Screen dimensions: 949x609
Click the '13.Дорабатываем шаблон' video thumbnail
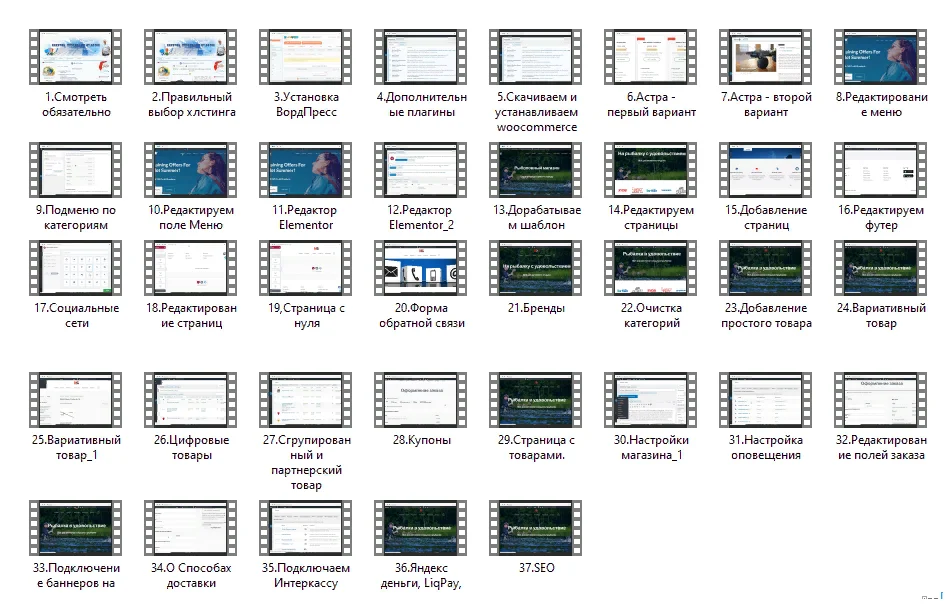536,169
